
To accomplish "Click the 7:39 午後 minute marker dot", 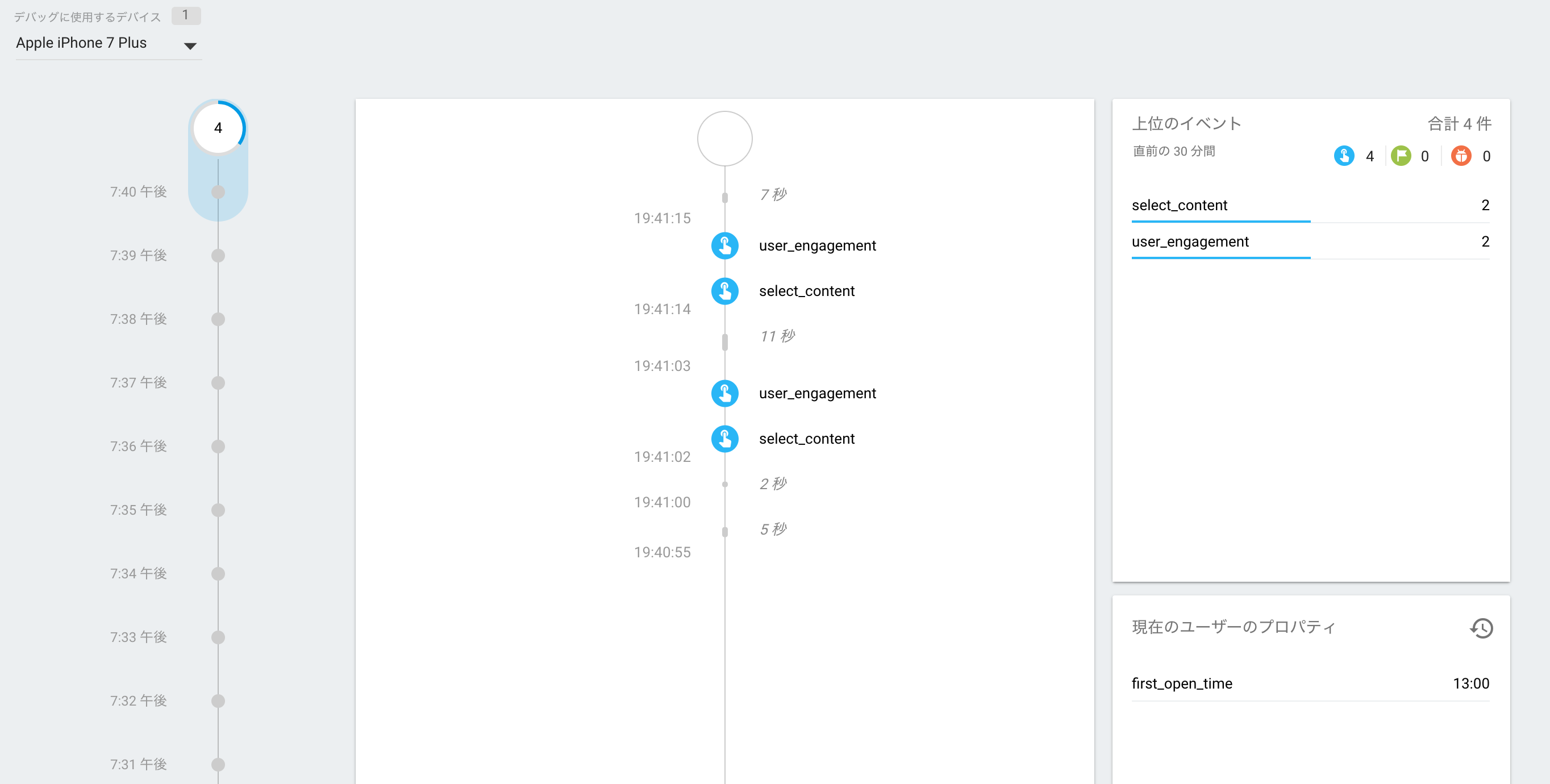I will 217,256.
